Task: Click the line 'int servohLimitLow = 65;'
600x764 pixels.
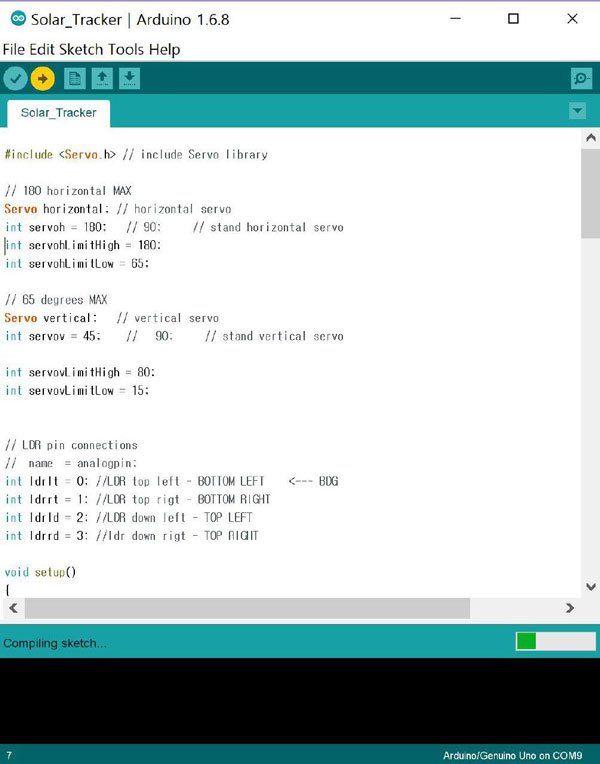Action: [x=77, y=264]
